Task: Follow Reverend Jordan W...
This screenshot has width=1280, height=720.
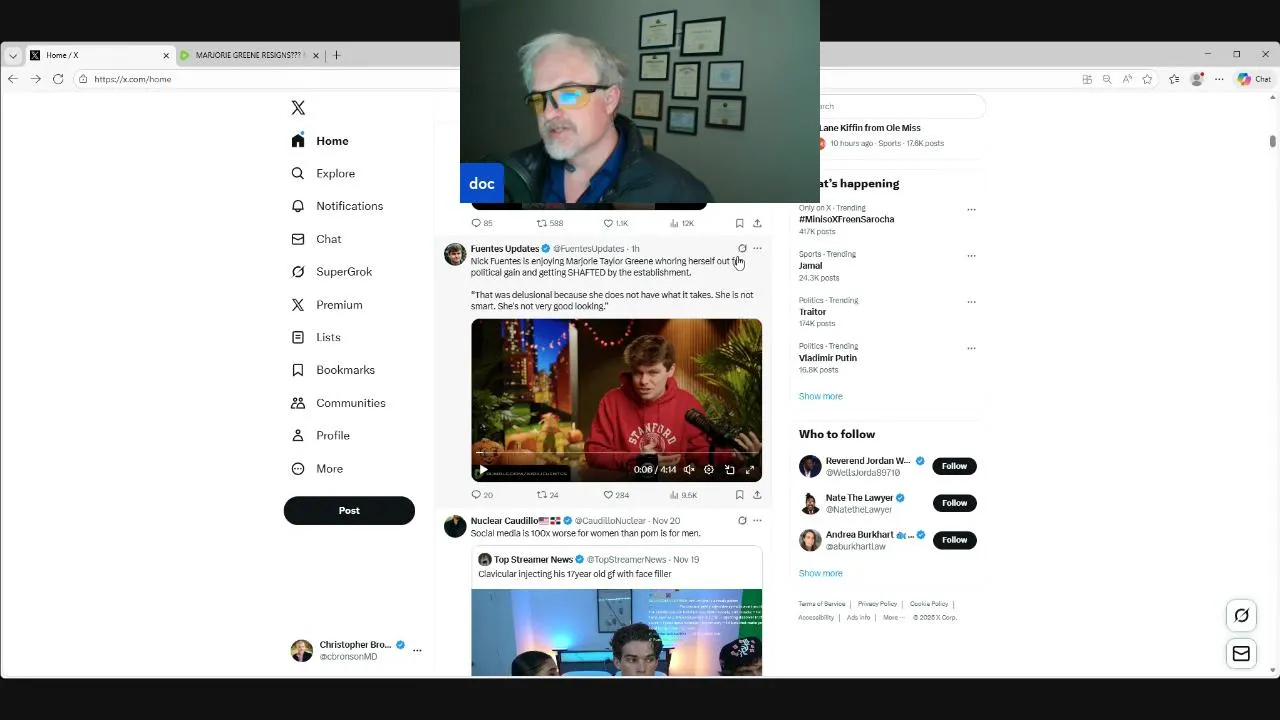Action: pyautogui.click(x=954, y=466)
